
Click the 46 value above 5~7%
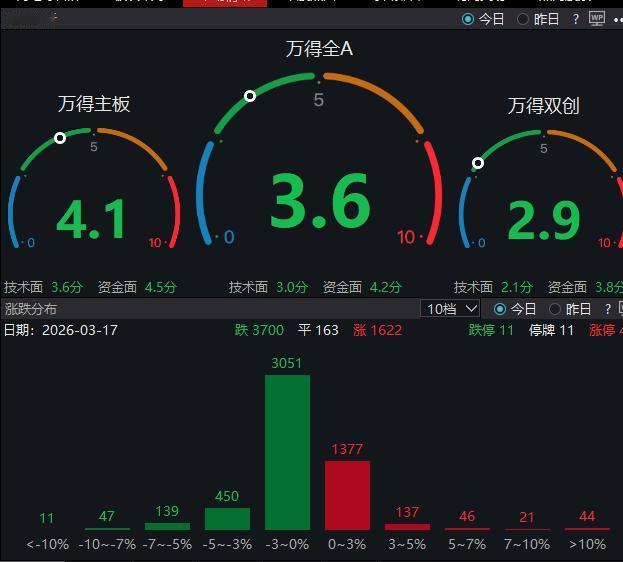[467, 516]
